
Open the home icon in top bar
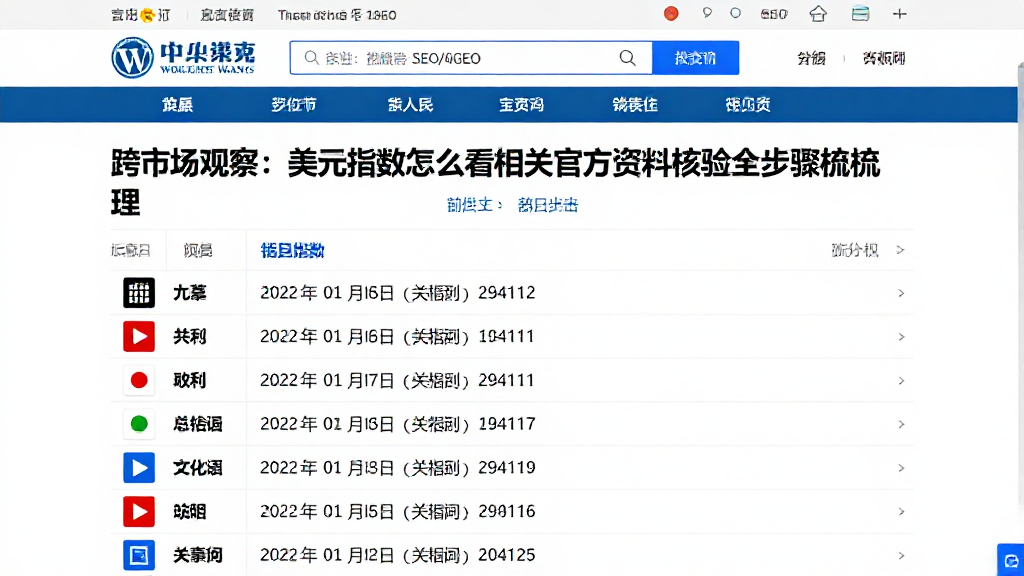tap(818, 14)
